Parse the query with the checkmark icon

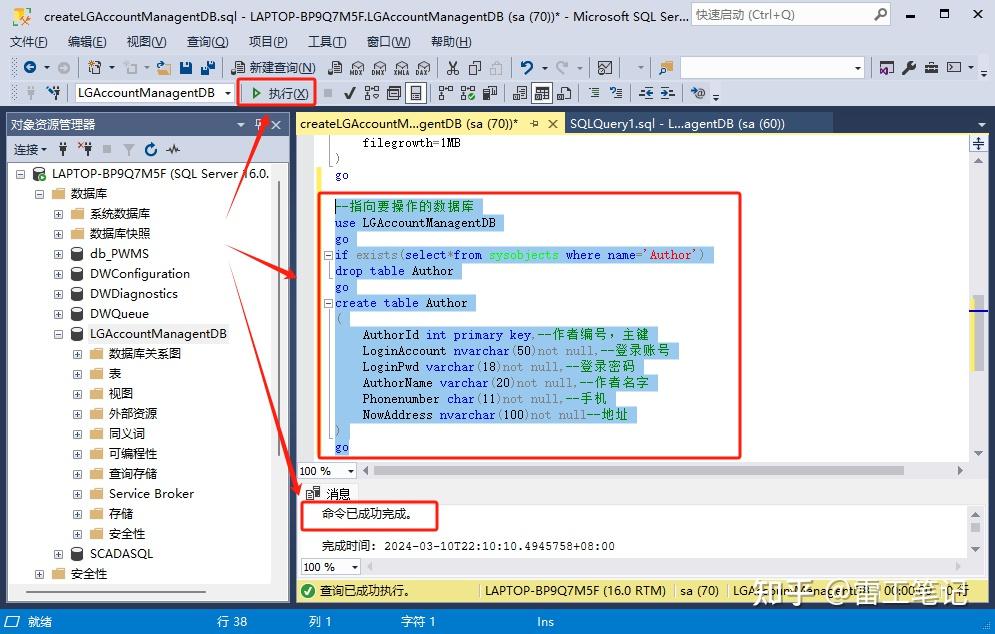350,93
